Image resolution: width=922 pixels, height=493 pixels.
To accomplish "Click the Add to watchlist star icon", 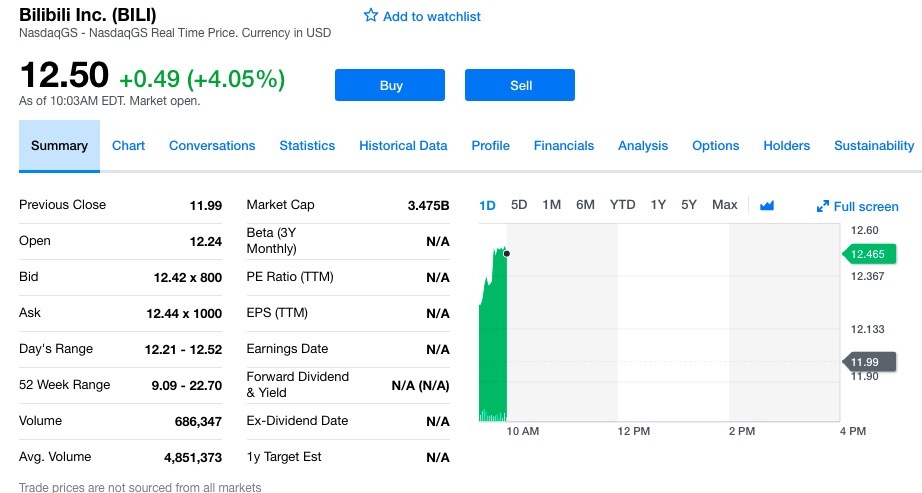I will point(371,16).
